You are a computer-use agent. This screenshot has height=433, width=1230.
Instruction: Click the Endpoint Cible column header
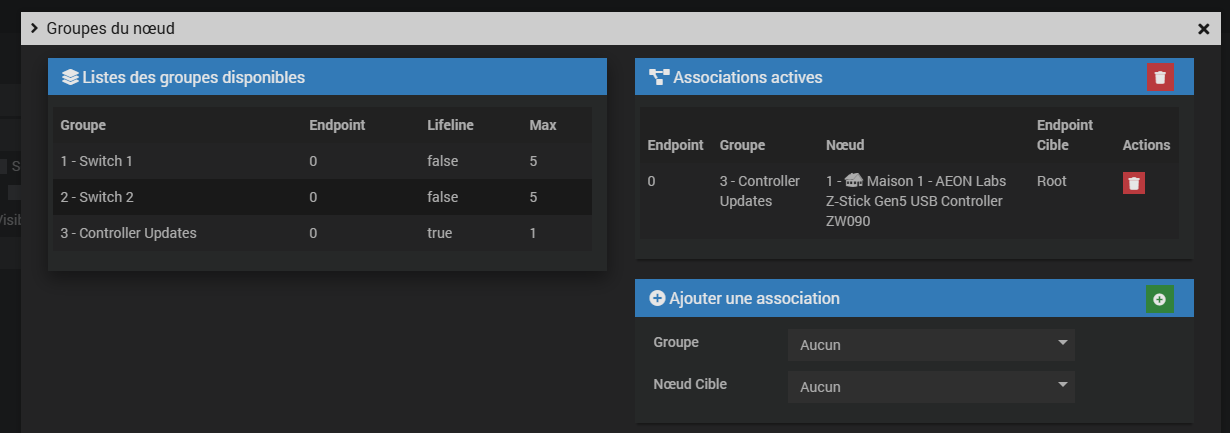click(1065, 135)
